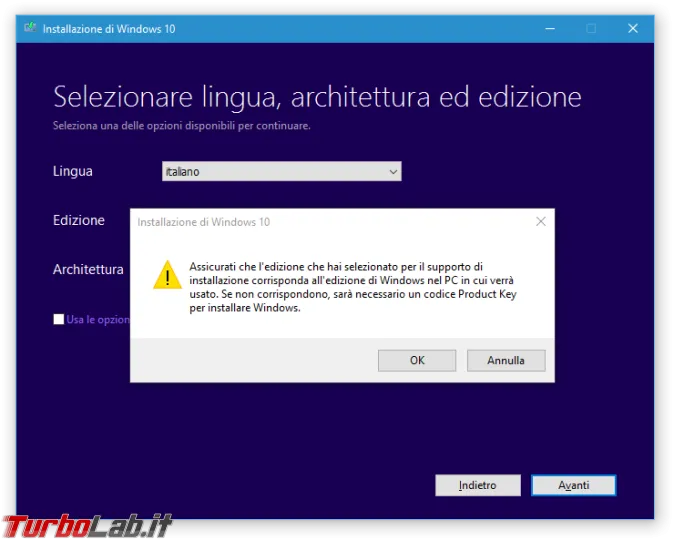Click the Avanti button

click(573, 485)
